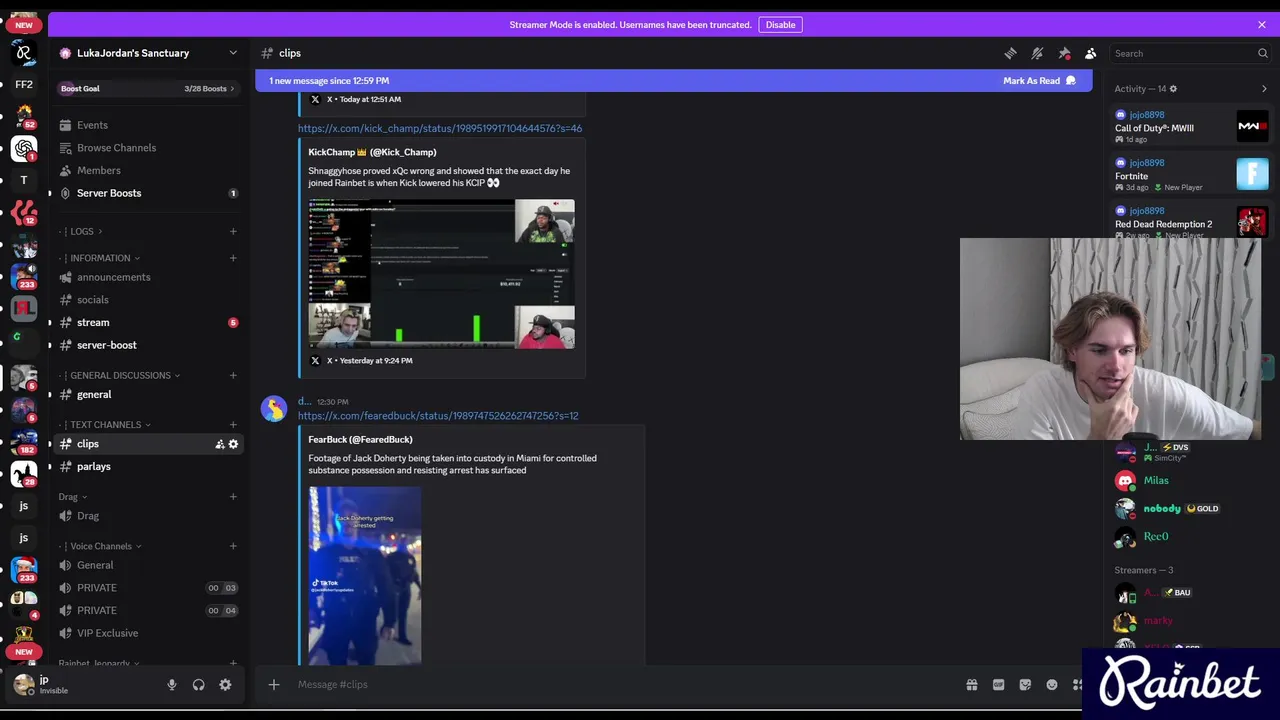
Task: Collapse the TEXT CHANNELS category
Action: pyautogui.click(x=105, y=425)
